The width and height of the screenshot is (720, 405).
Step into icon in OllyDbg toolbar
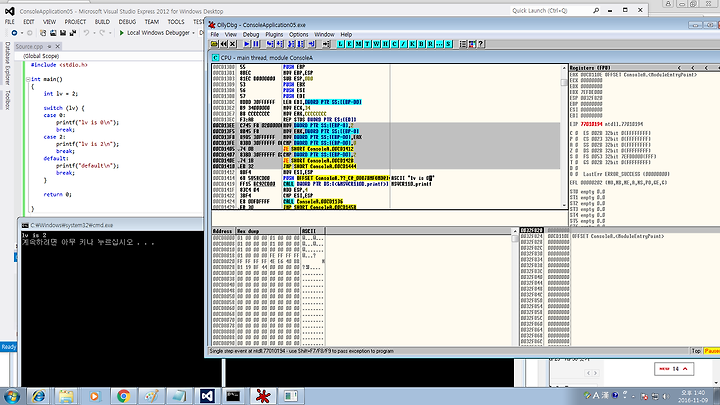pyautogui.click(x=270, y=44)
